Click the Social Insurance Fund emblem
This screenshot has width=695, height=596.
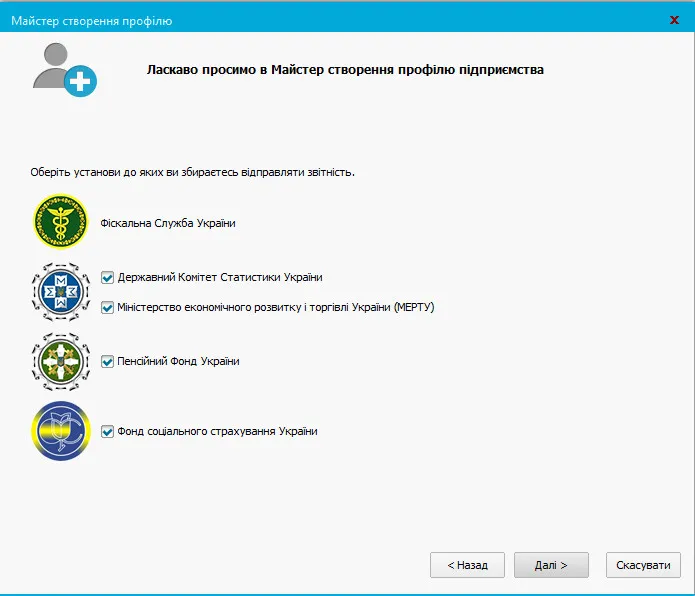click(x=61, y=431)
